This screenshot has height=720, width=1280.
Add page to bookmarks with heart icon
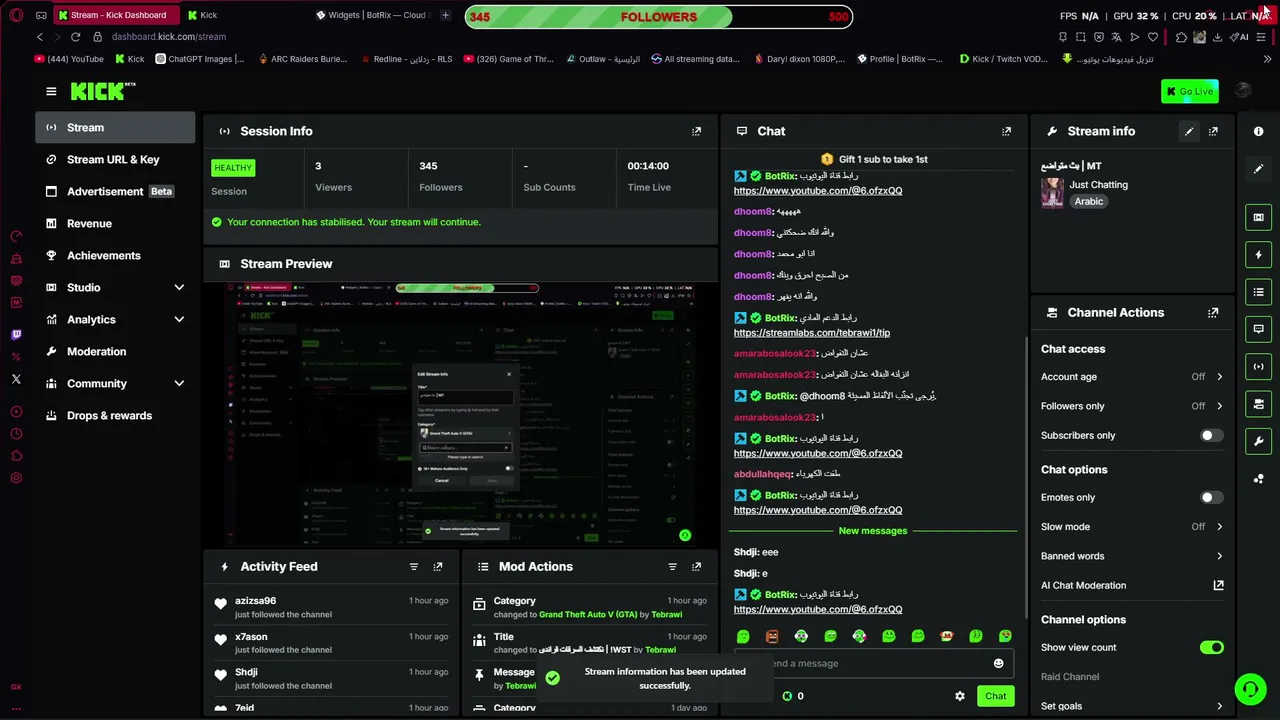1153,37
